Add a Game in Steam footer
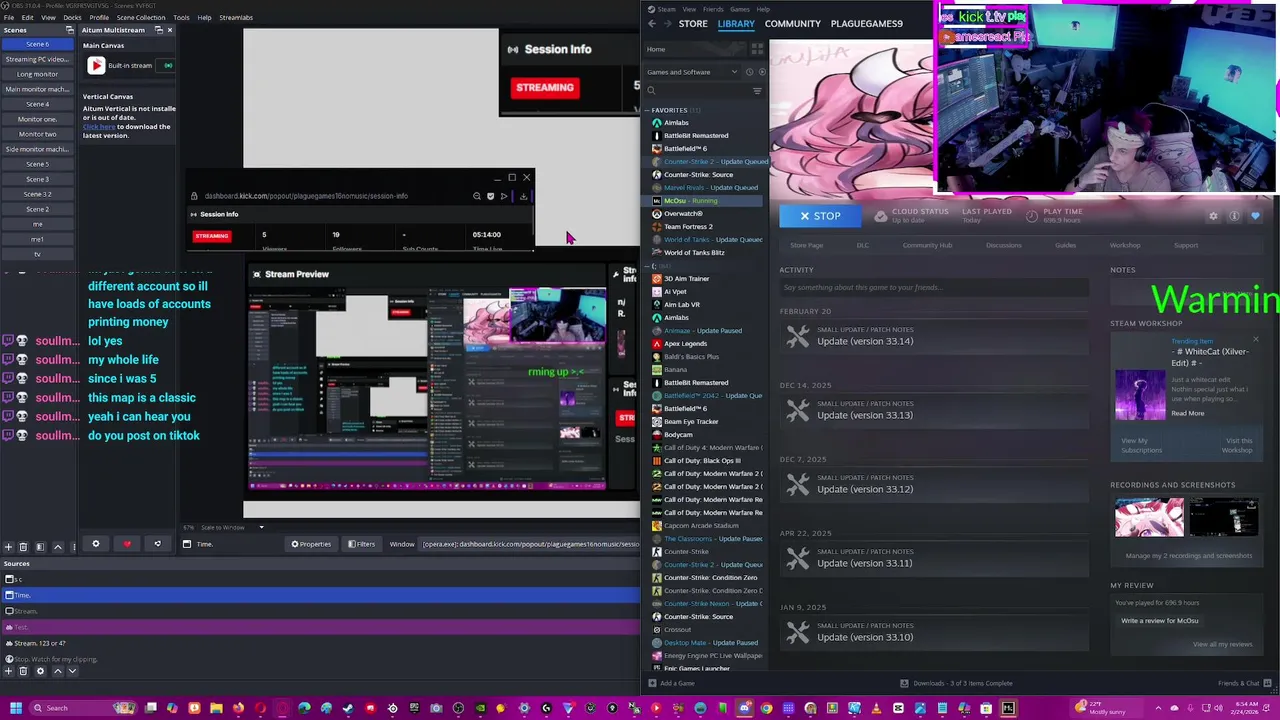The image size is (1280, 720). coord(670,684)
